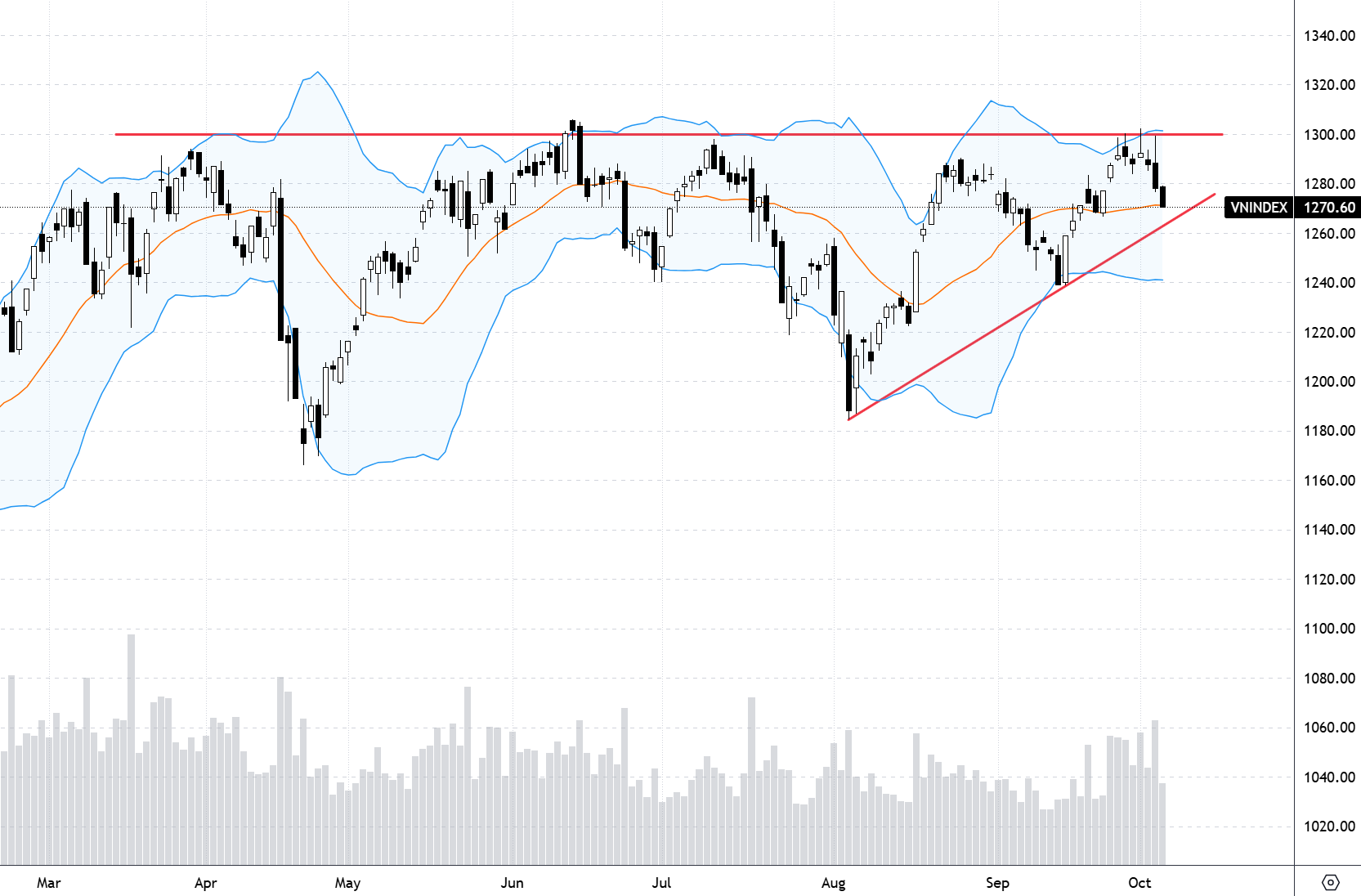Click the Sep label on time axis
Image resolution: width=1361 pixels, height=896 pixels.
(997, 883)
